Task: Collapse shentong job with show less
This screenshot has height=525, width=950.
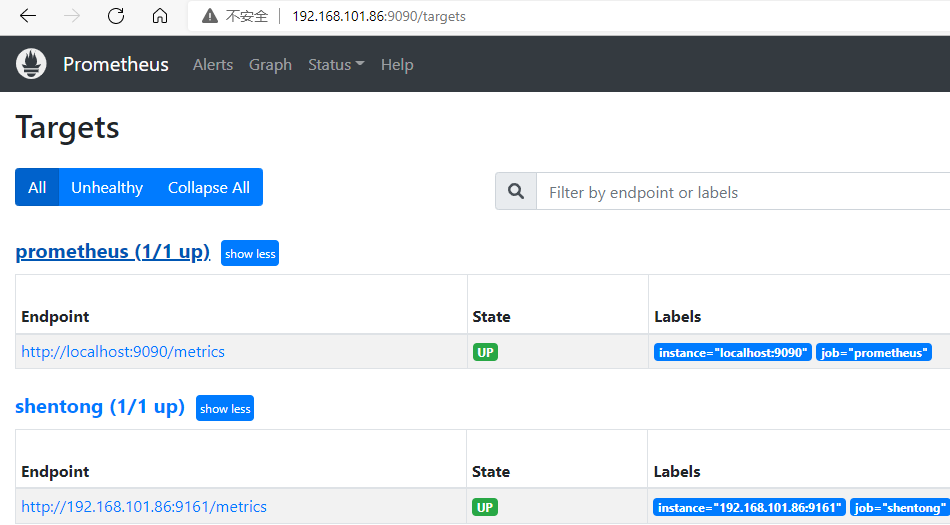Action: (x=225, y=409)
